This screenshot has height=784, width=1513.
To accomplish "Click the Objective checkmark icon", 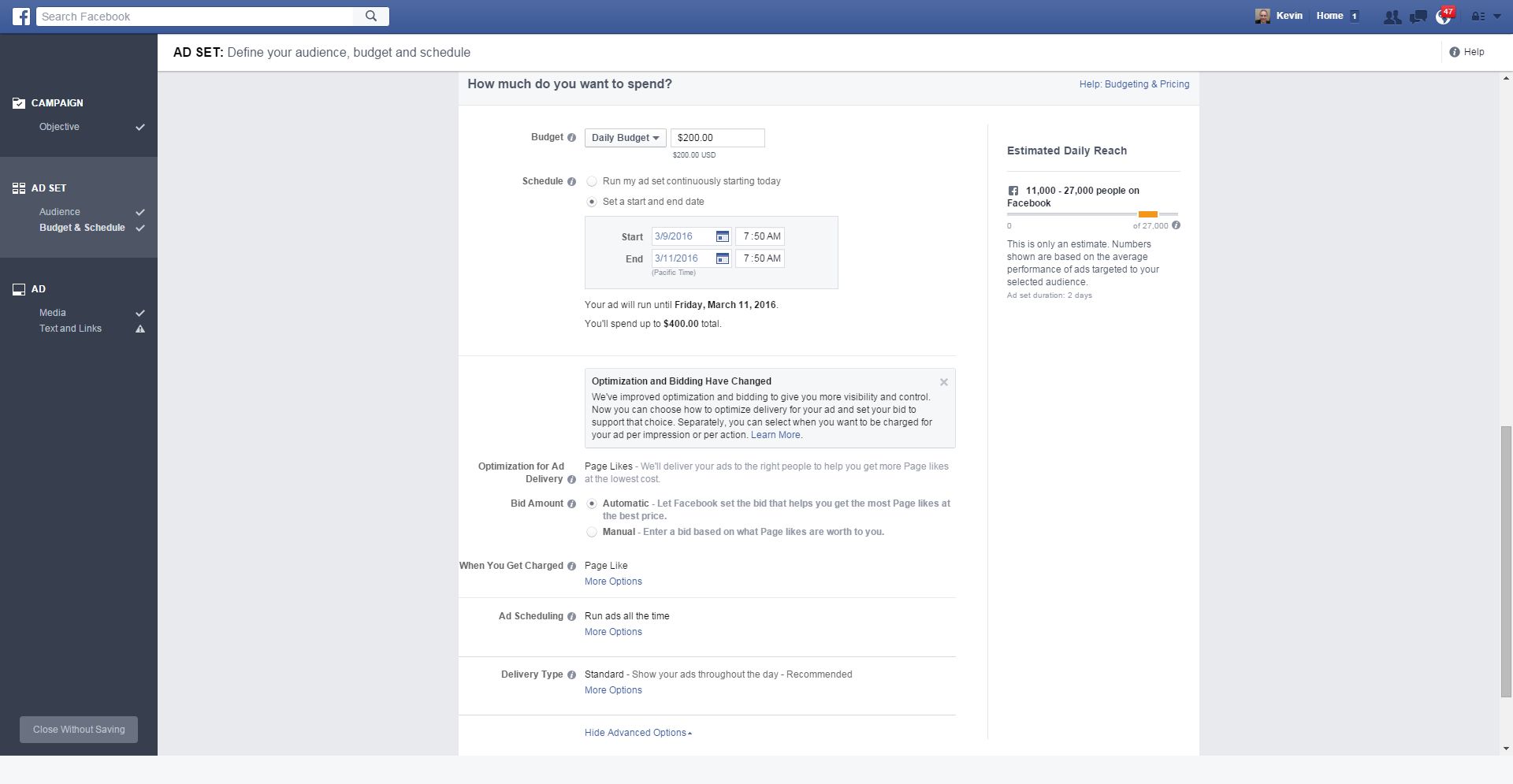I will [x=140, y=127].
